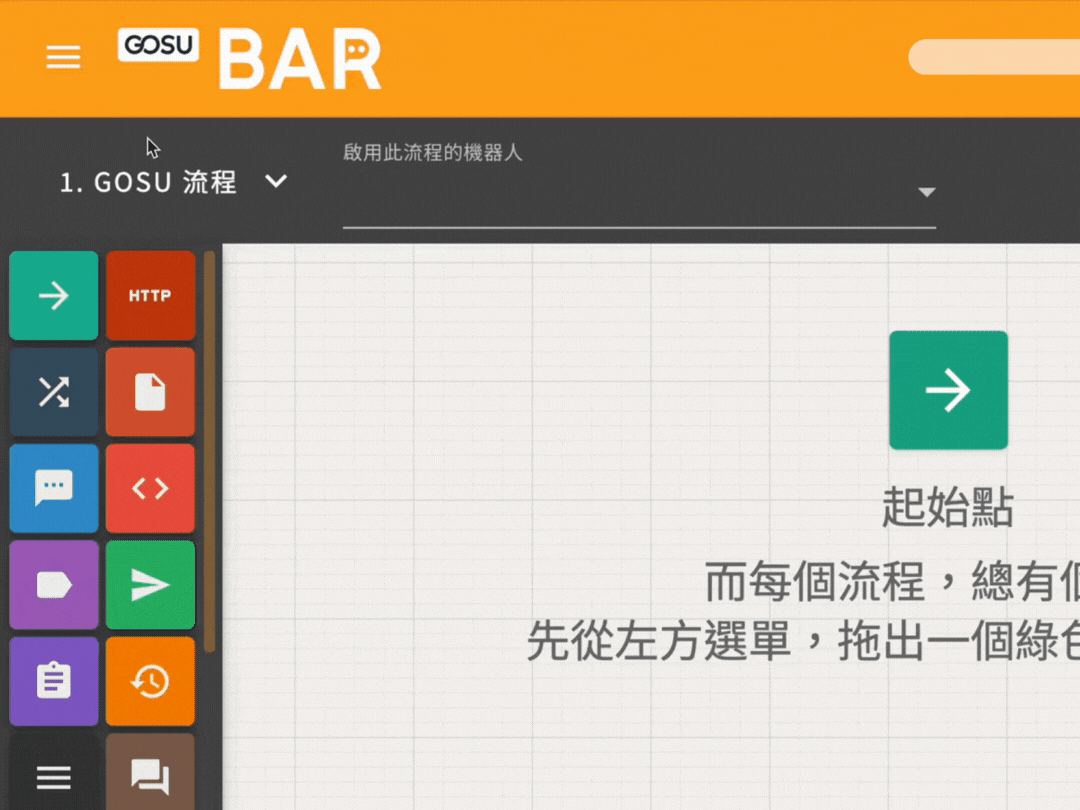Choose the purple clipboard node icon
Screen dimensions: 1080x810
(53, 681)
